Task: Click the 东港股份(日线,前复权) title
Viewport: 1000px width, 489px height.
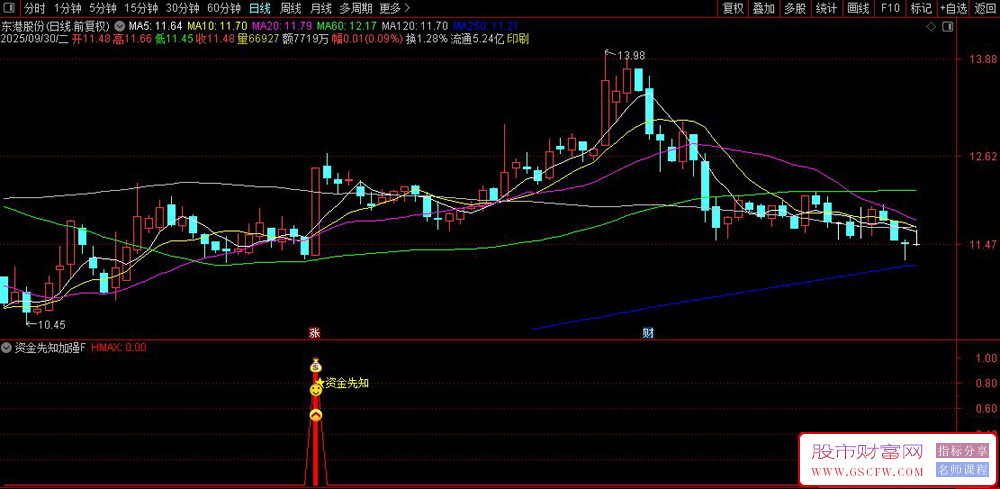Action: 56,27
